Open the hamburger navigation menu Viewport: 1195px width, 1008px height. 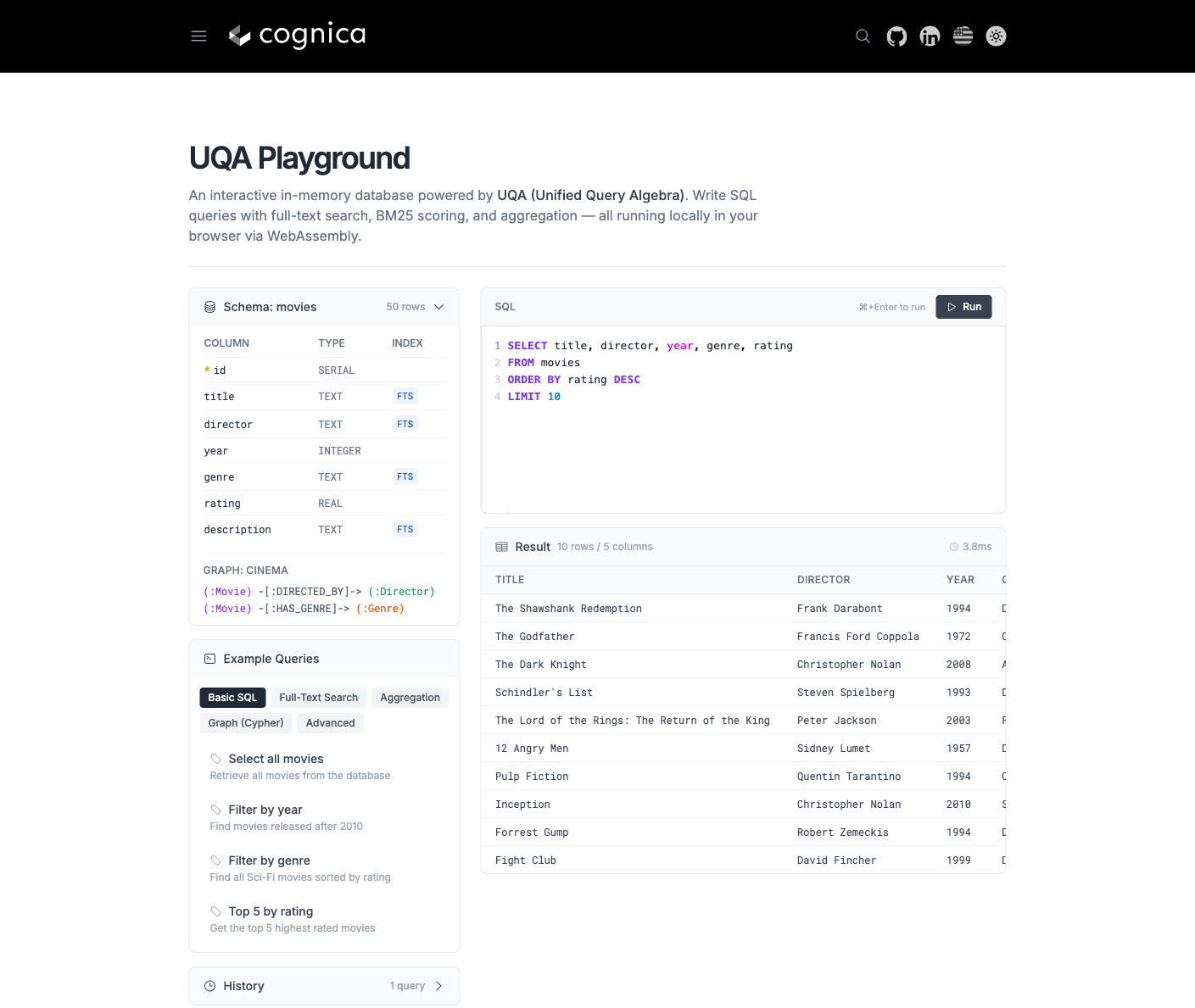(x=198, y=36)
